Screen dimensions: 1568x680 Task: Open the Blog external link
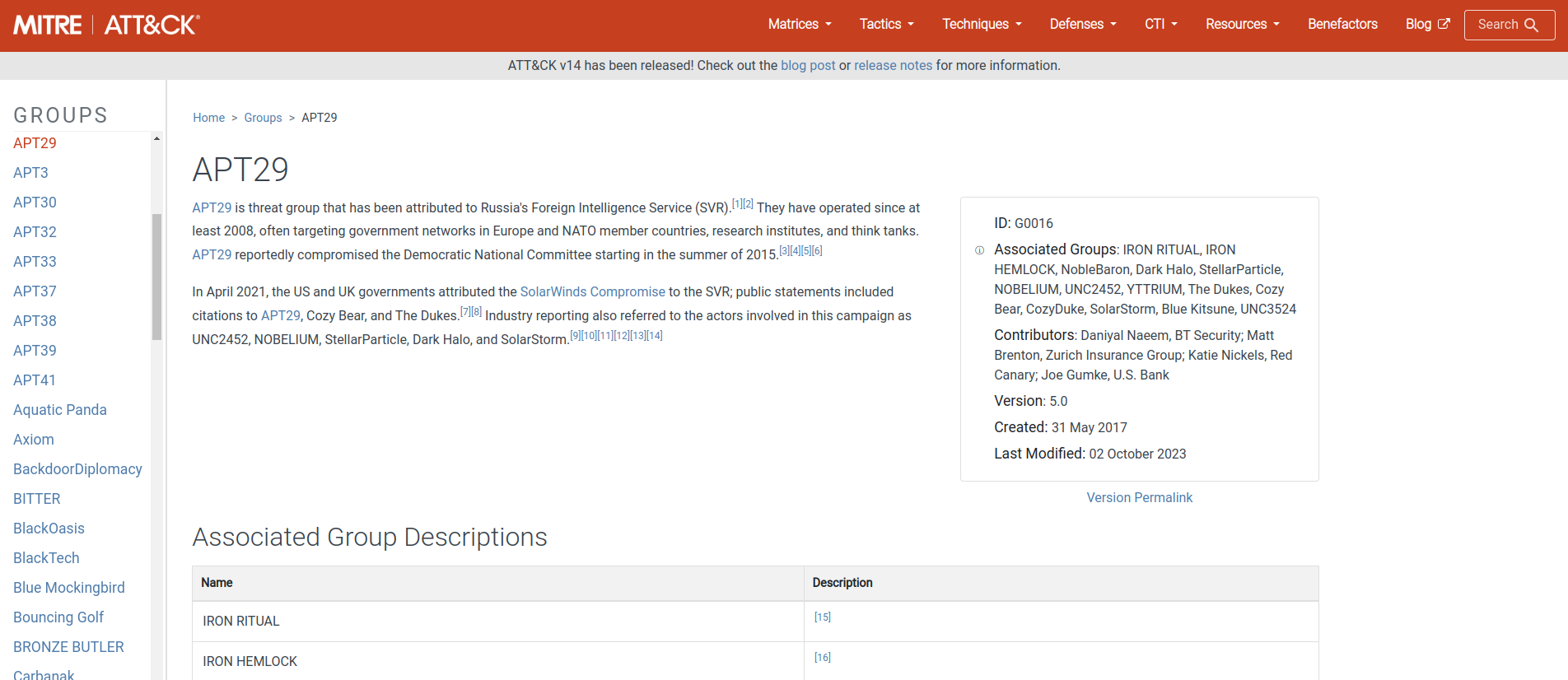(x=1427, y=24)
